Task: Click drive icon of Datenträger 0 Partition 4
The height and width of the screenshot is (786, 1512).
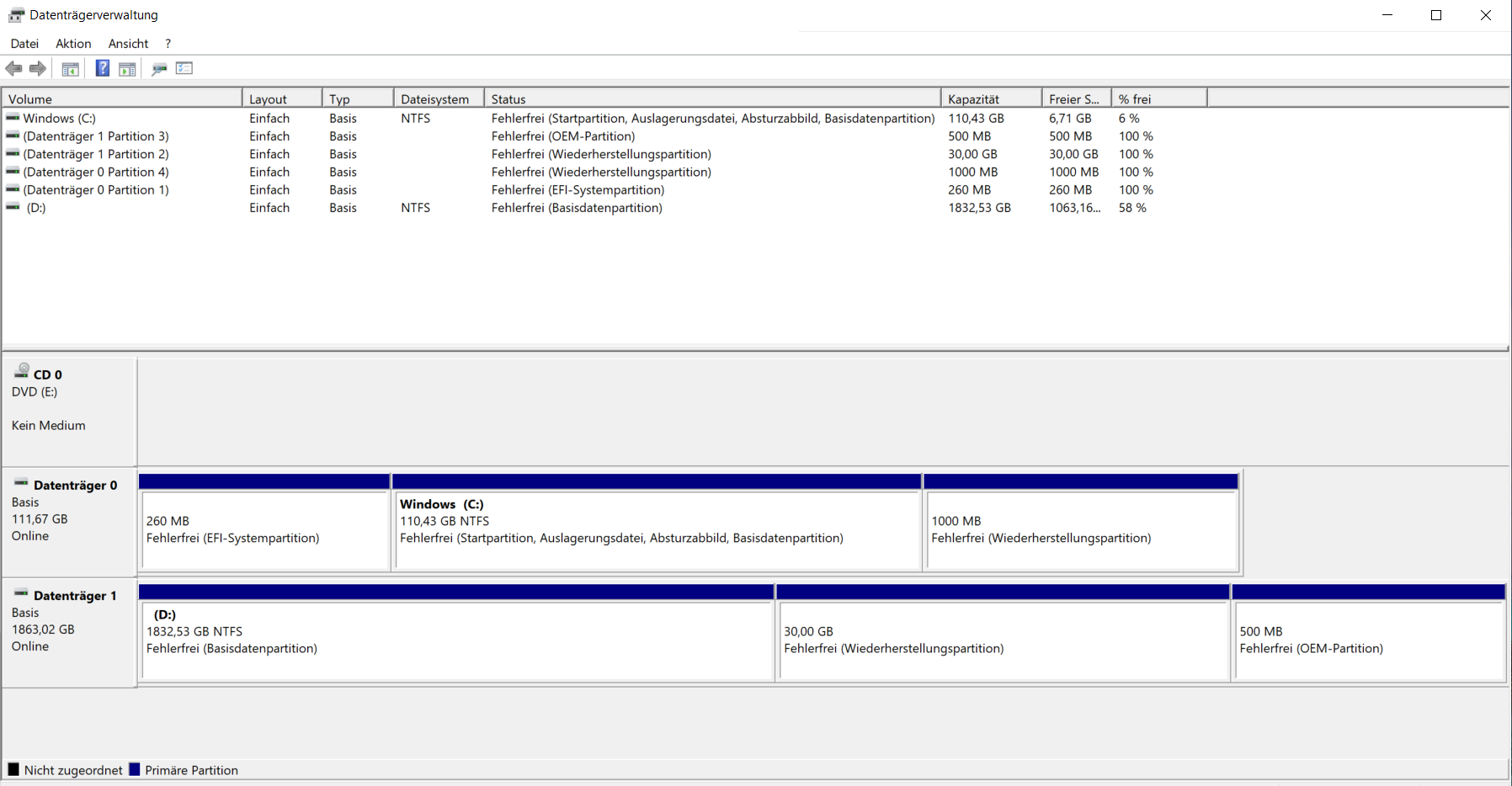Action: pos(13,172)
